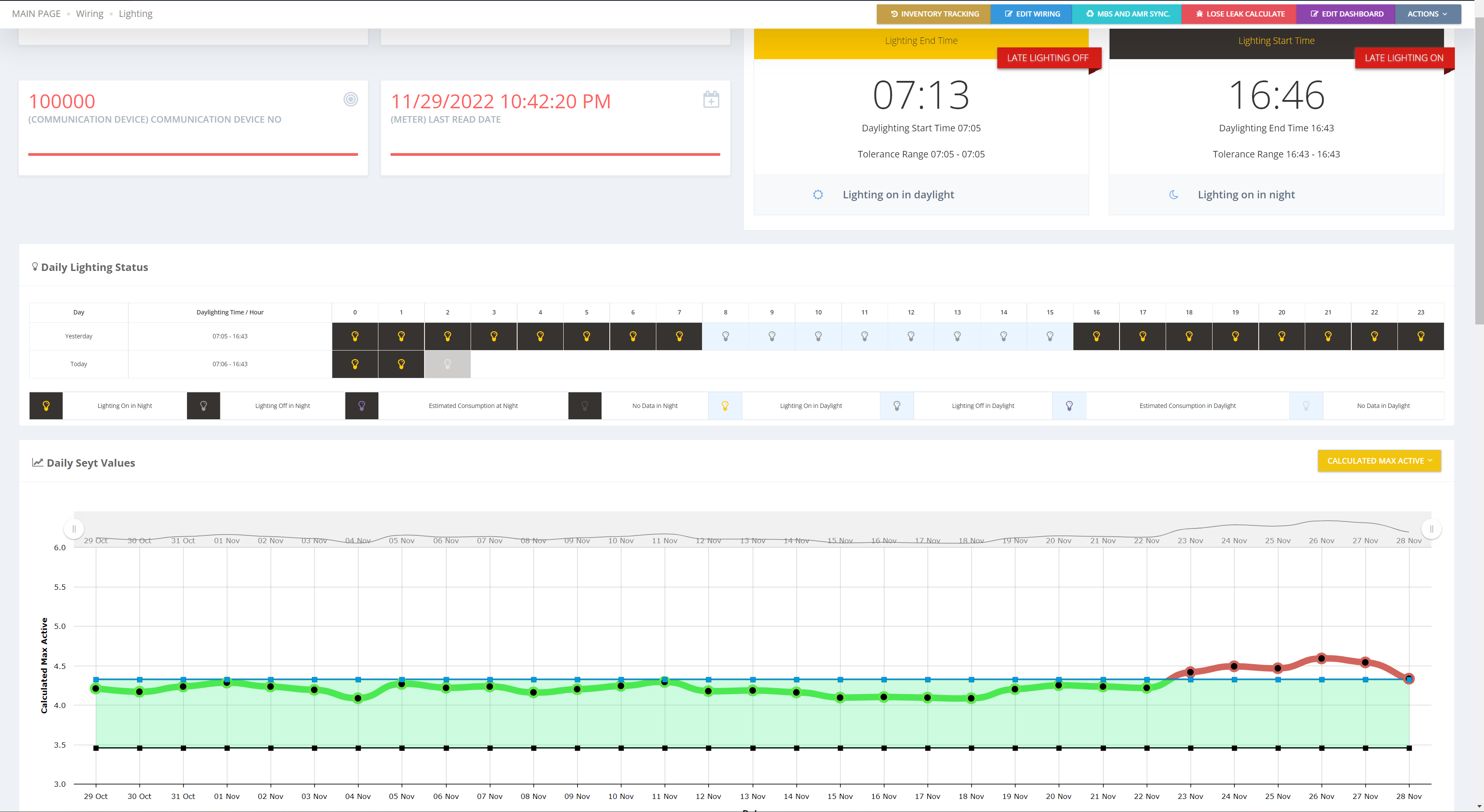Click the calendar icon in Last Read Date card
This screenshot has height=812, width=1484.
711,100
